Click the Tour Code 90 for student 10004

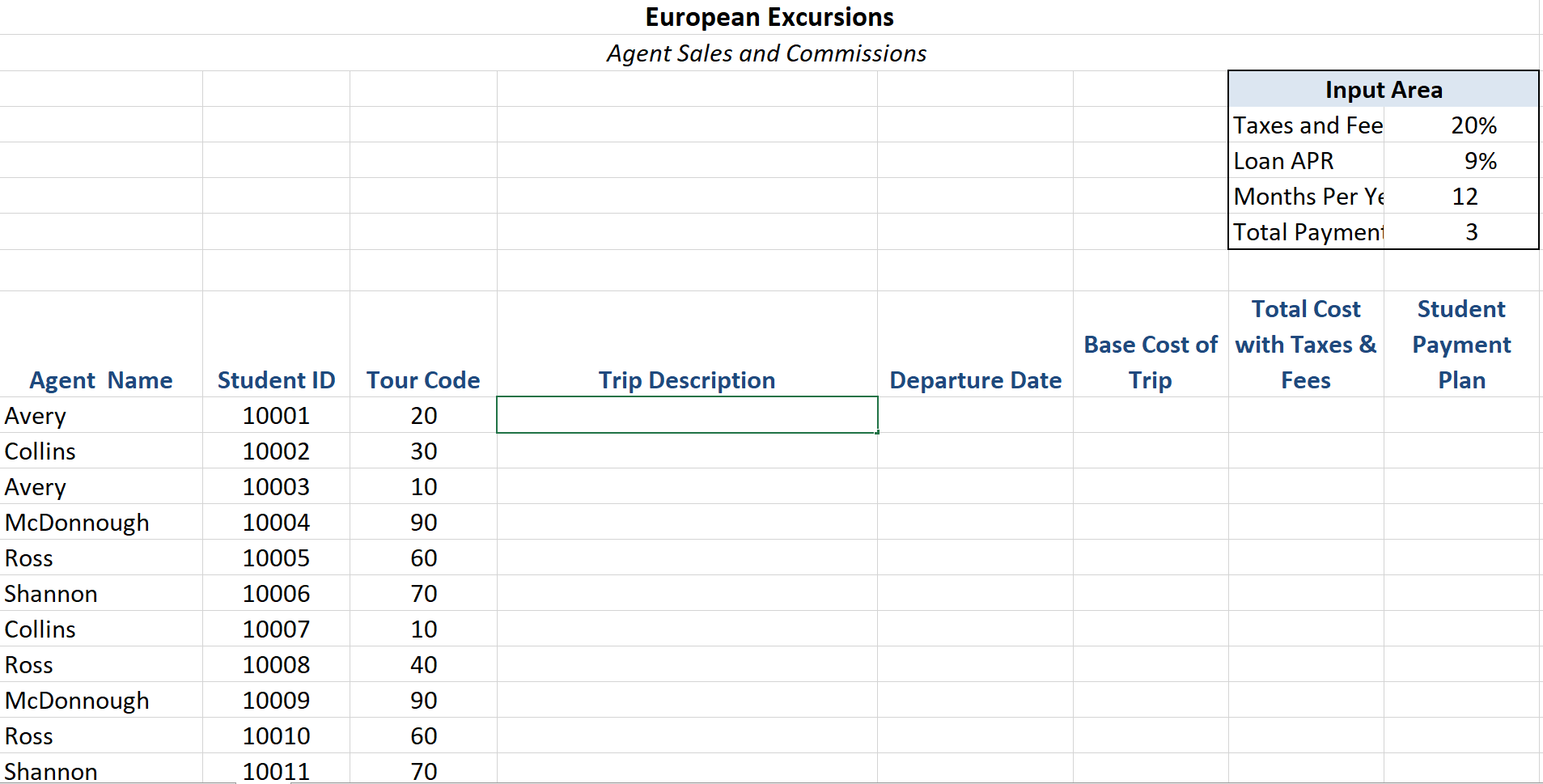pos(424,522)
